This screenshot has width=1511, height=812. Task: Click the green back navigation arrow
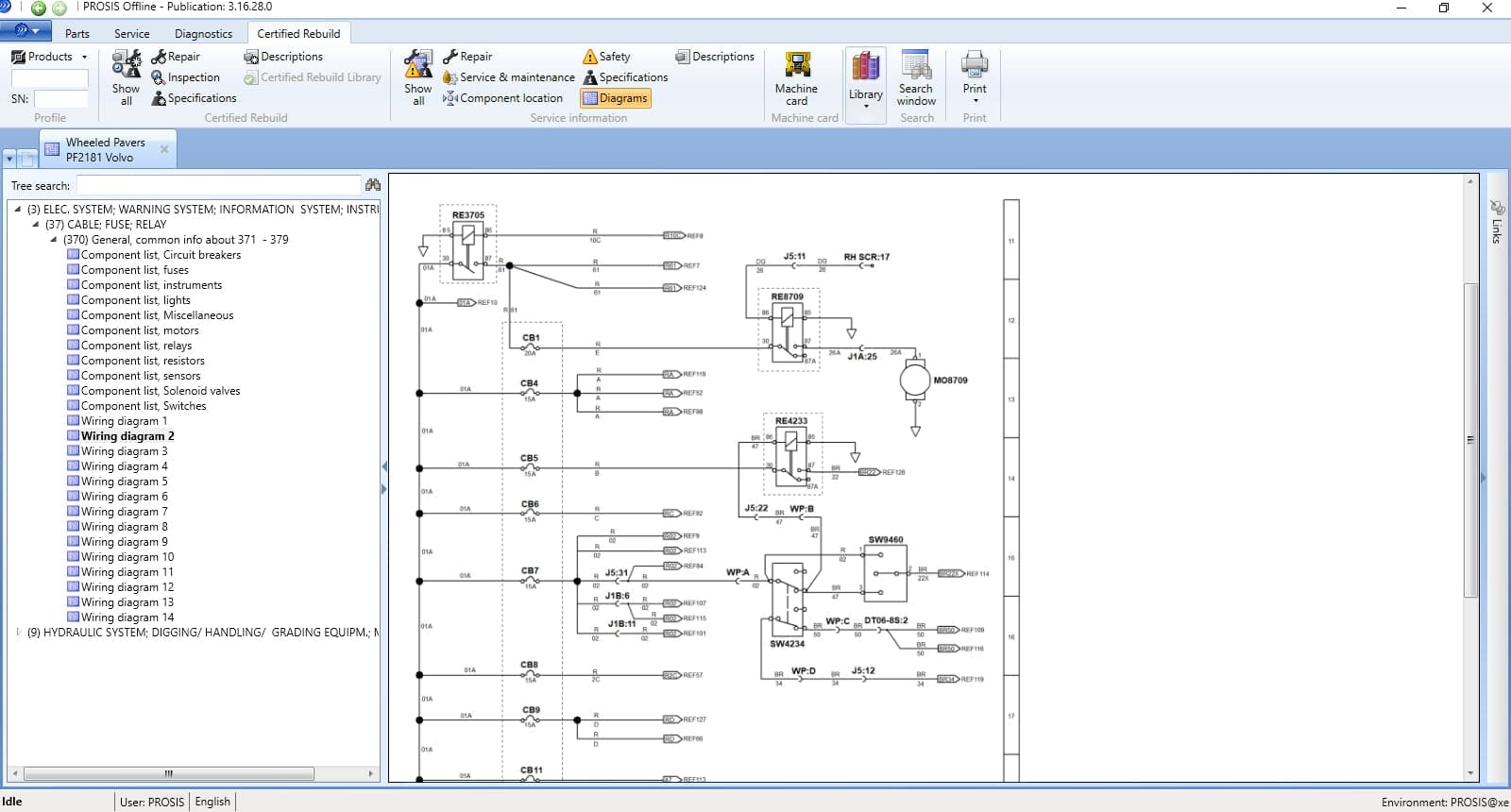pos(39,8)
